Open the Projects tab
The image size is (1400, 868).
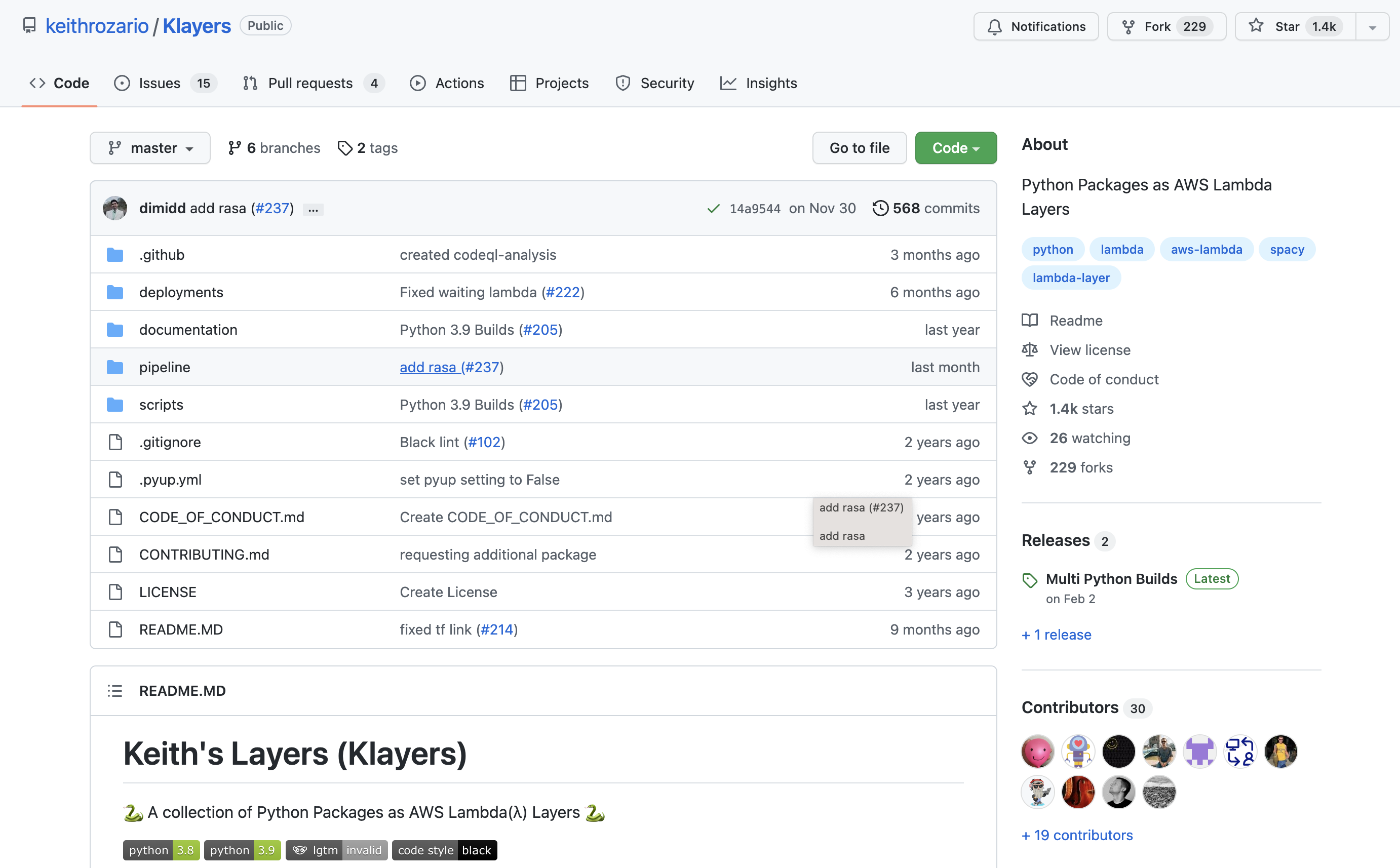[x=550, y=83]
